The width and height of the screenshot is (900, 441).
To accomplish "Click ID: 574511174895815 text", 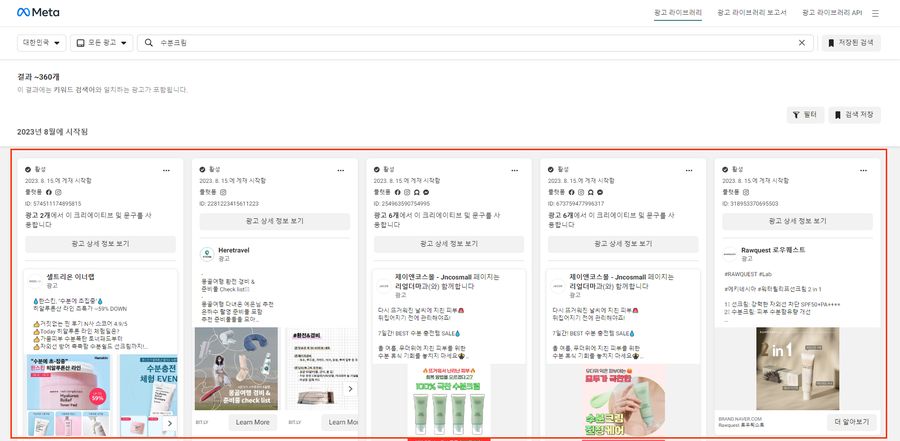I will click(53, 203).
